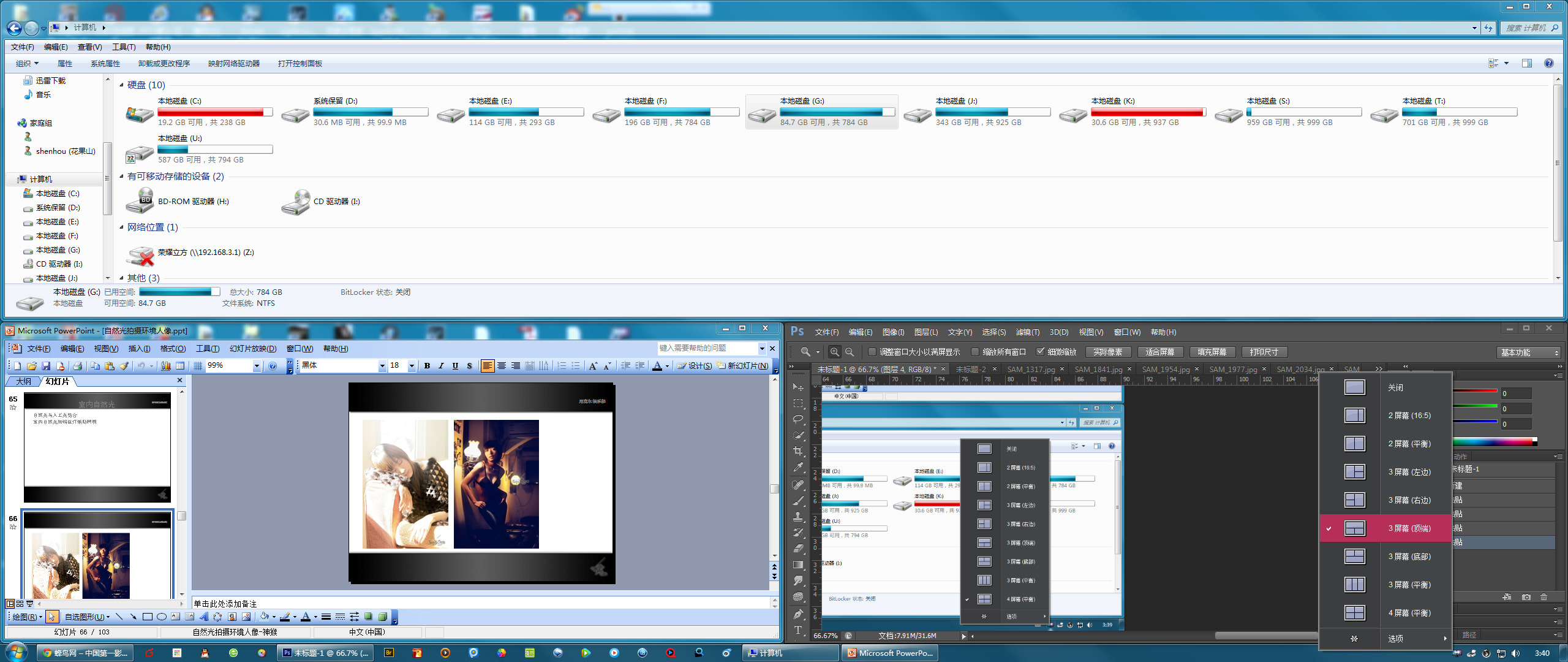Select the Move tool in Photoshop
Image resolution: width=1568 pixels, height=662 pixels.
click(x=797, y=387)
